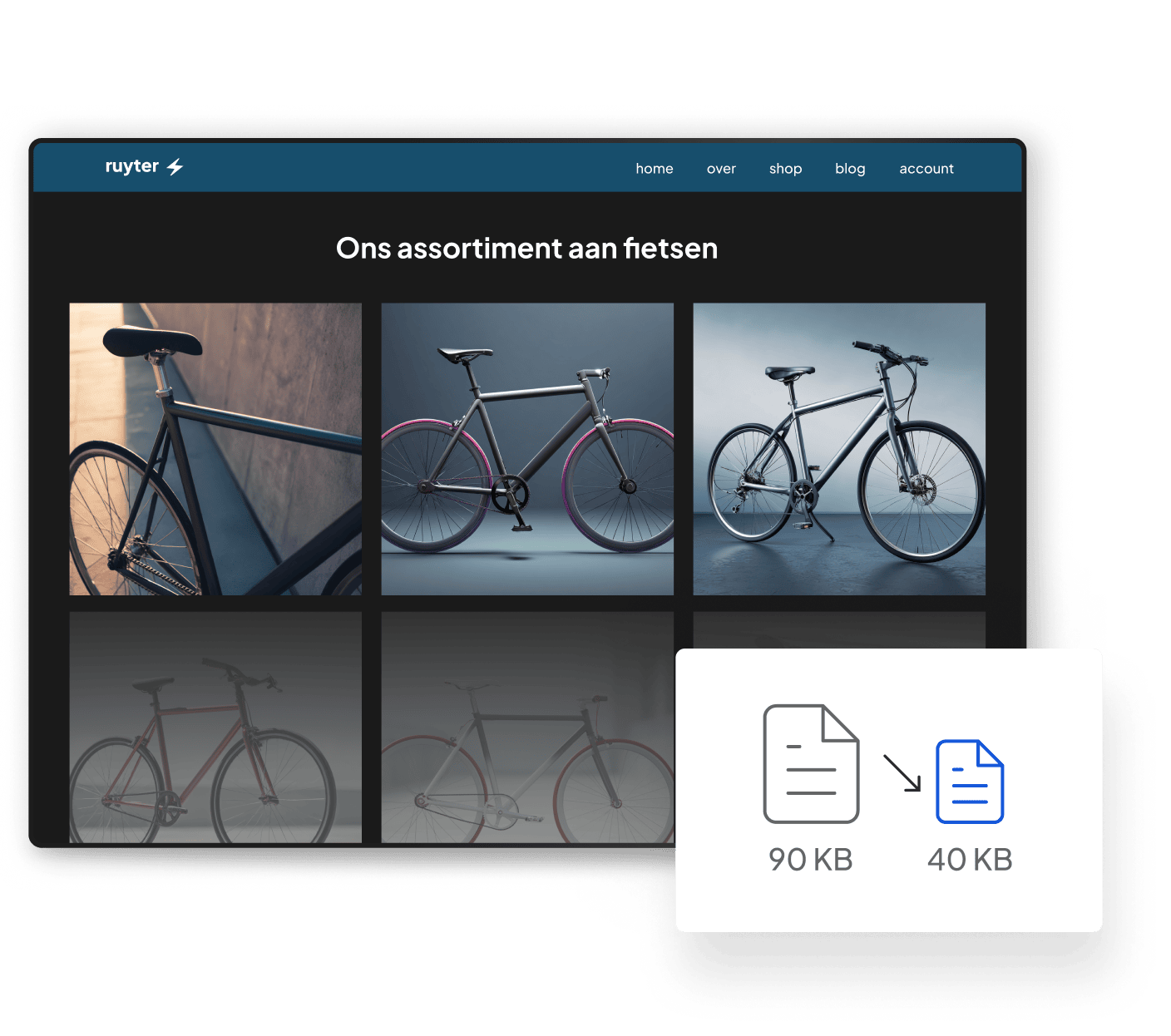Click the lightning bolt icon beside ruyter
The width and height of the screenshot is (1171, 1036).
click(x=175, y=167)
